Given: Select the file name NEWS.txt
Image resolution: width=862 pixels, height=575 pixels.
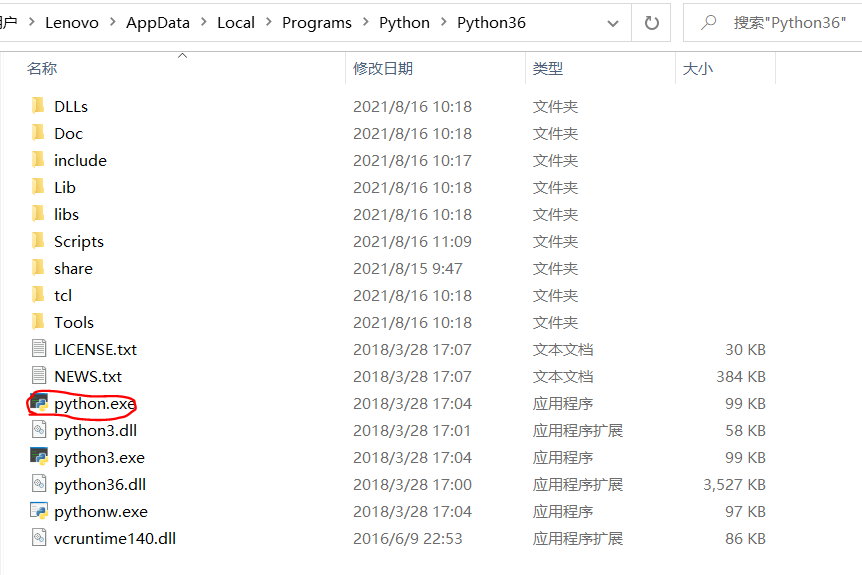Looking at the screenshot, I should coord(88,377).
